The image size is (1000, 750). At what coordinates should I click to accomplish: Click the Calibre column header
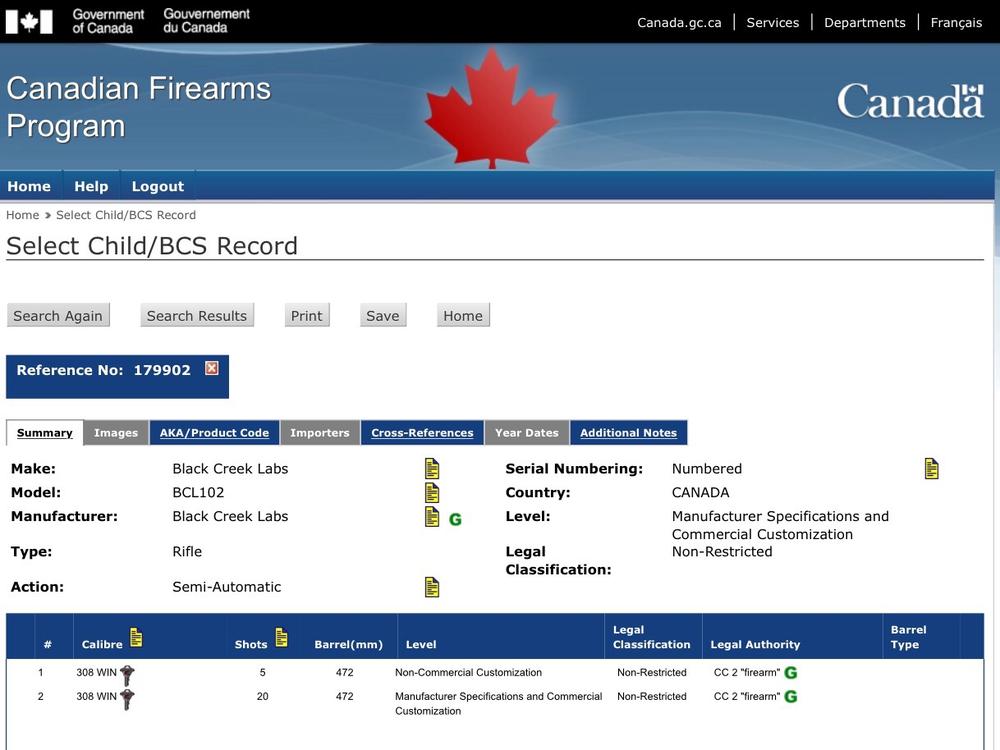102,644
